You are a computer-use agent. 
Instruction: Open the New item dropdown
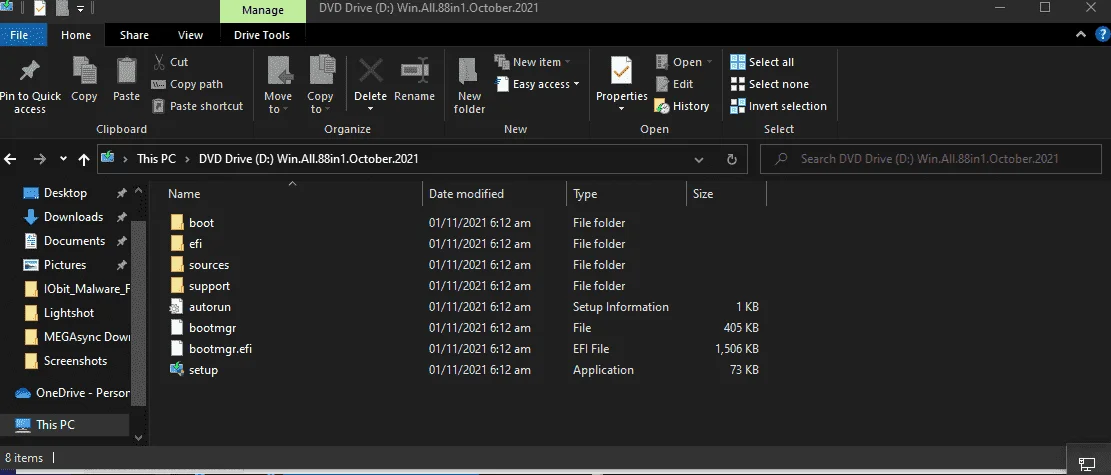pyautogui.click(x=532, y=62)
